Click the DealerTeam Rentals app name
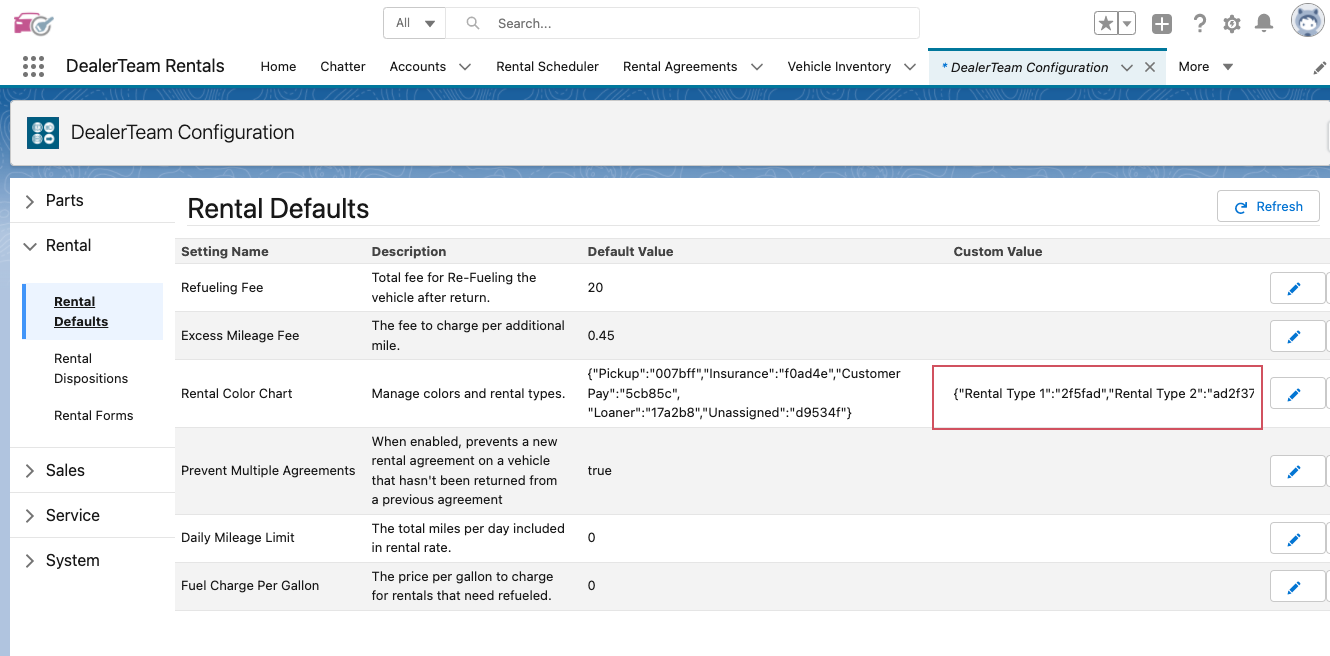This screenshot has height=656, width=1330. [x=145, y=66]
